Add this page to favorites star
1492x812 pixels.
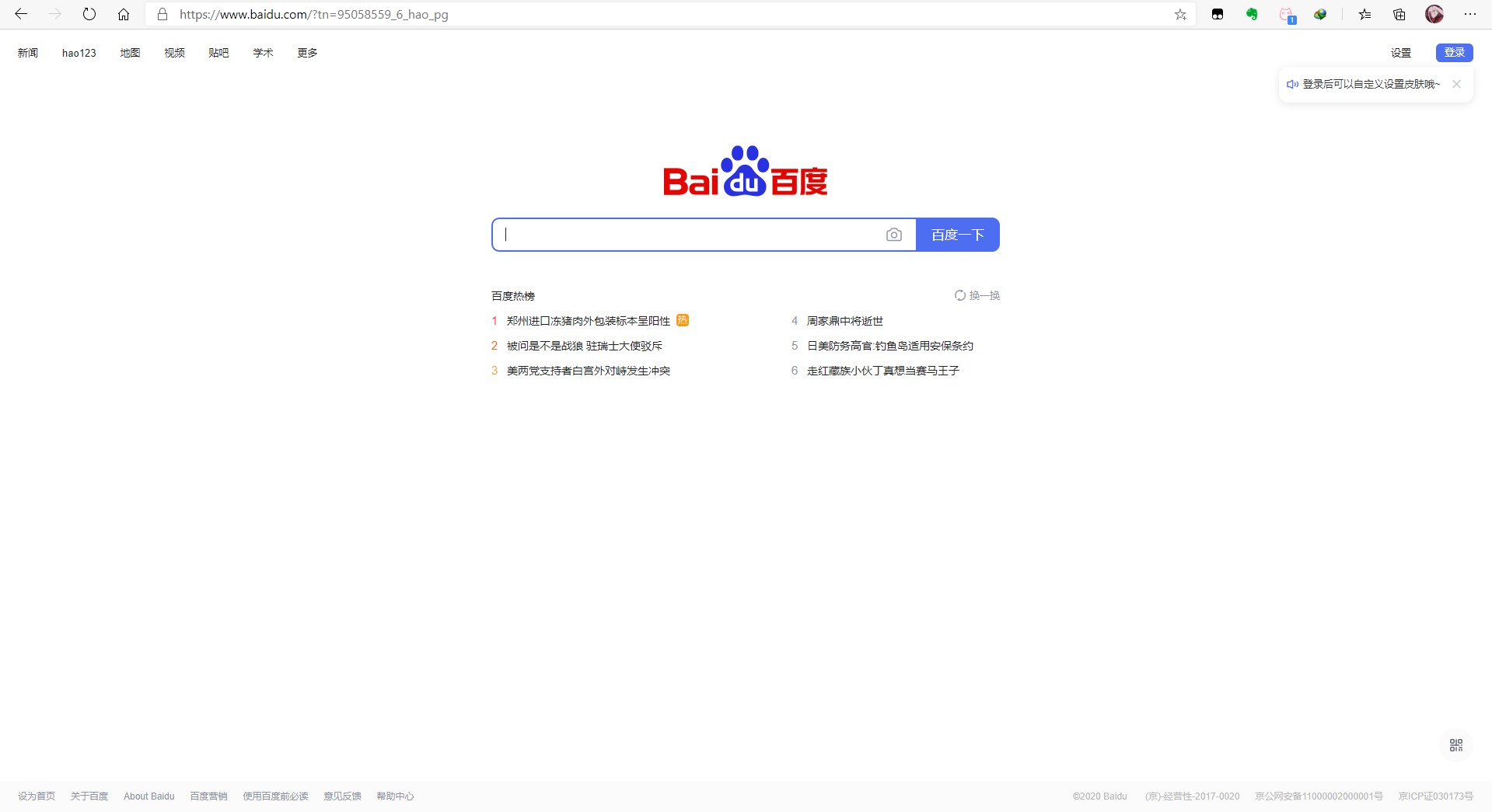[x=1180, y=14]
